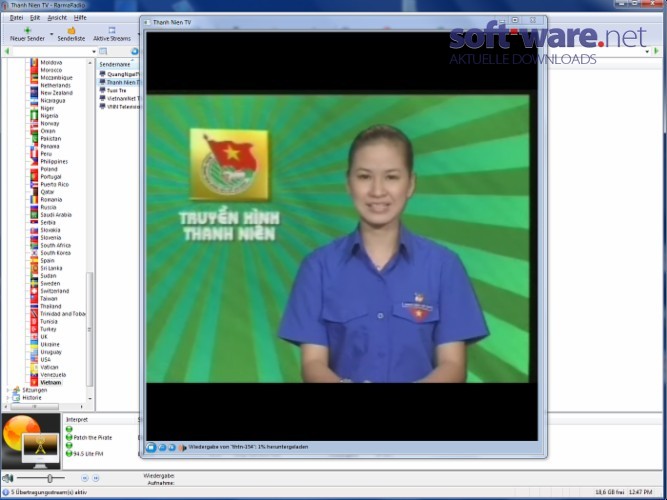
Task: Select Vietnam in the country tree
Action: coord(51,383)
